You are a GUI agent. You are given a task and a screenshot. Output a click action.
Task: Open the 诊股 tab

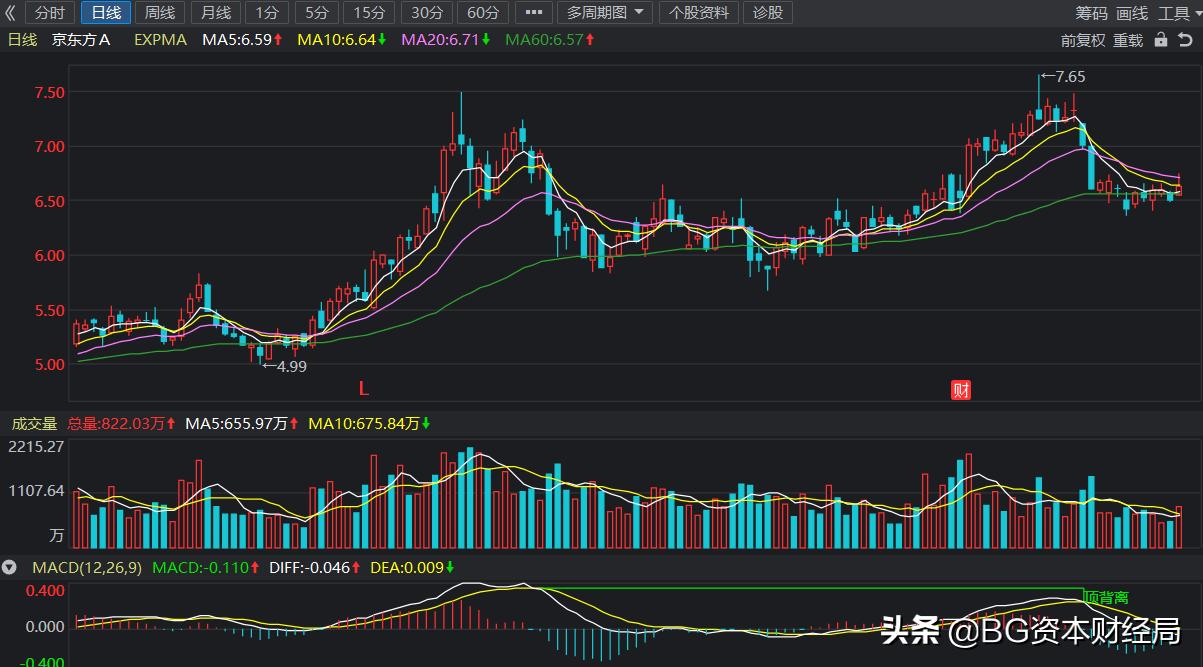[x=766, y=13]
